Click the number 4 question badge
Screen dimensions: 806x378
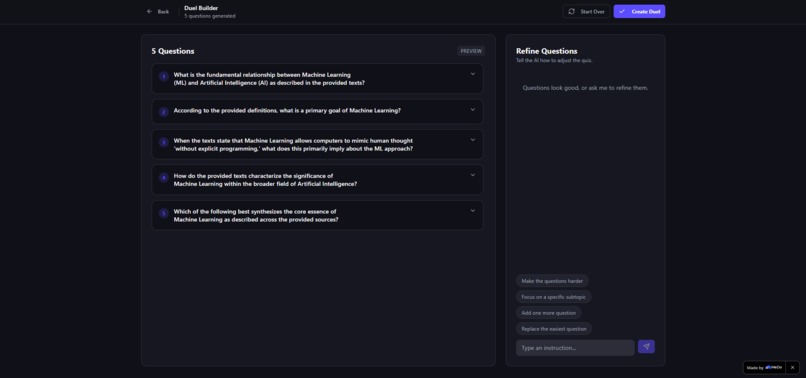pos(163,177)
